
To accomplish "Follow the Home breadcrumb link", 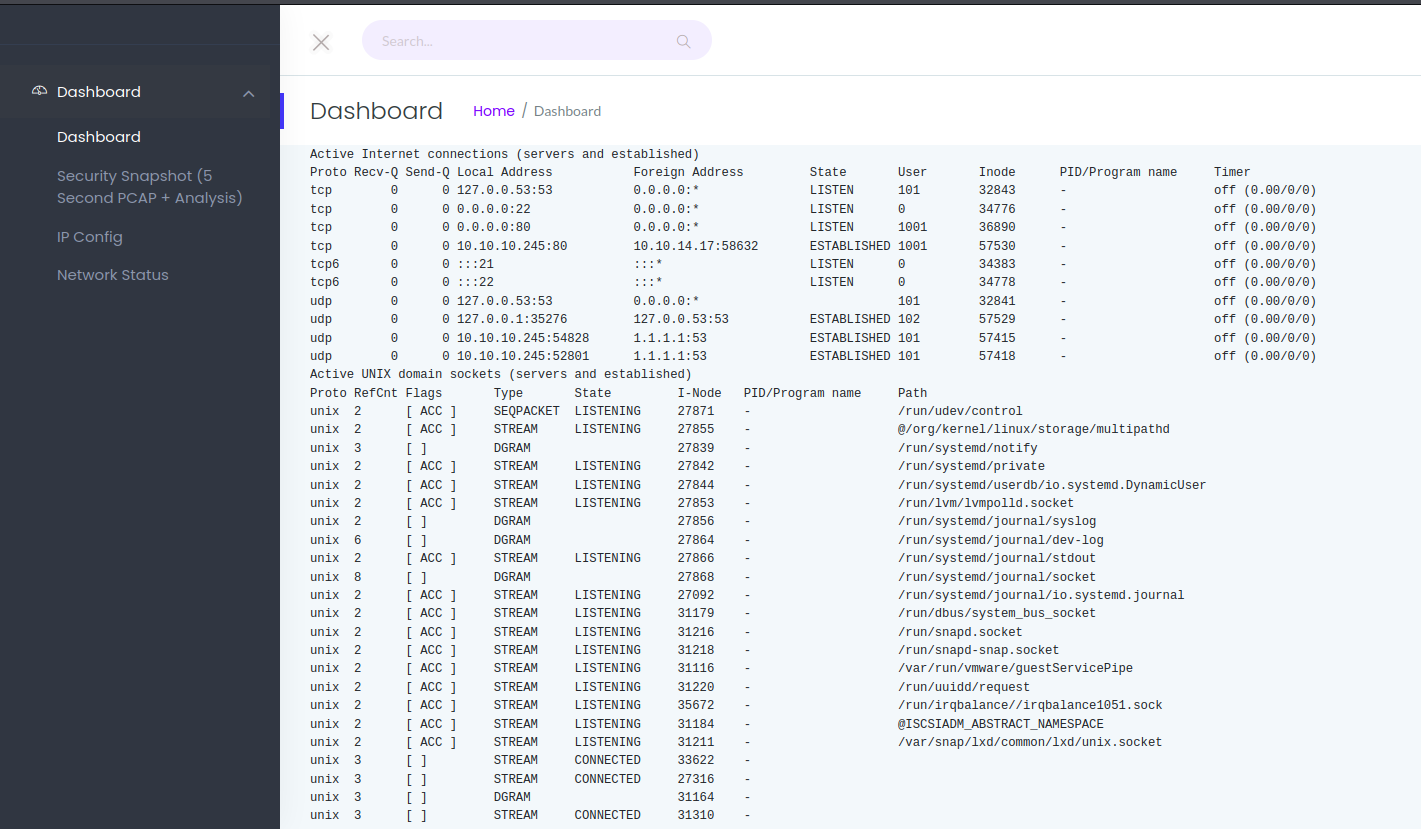I will (493, 111).
